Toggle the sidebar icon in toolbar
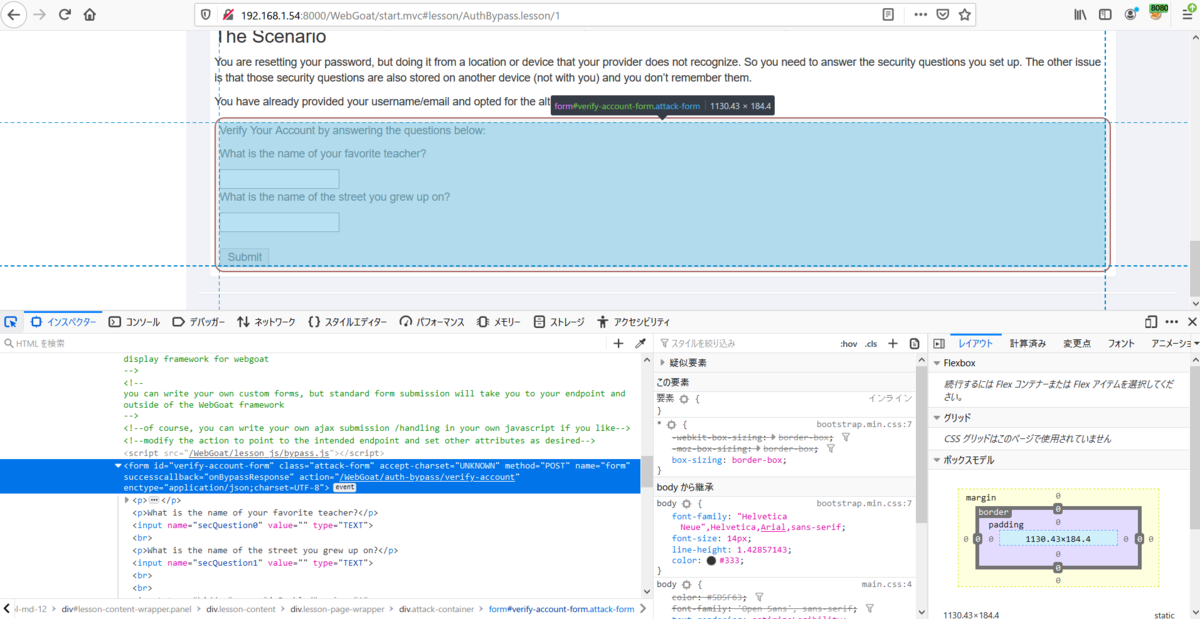 click(1105, 15)
